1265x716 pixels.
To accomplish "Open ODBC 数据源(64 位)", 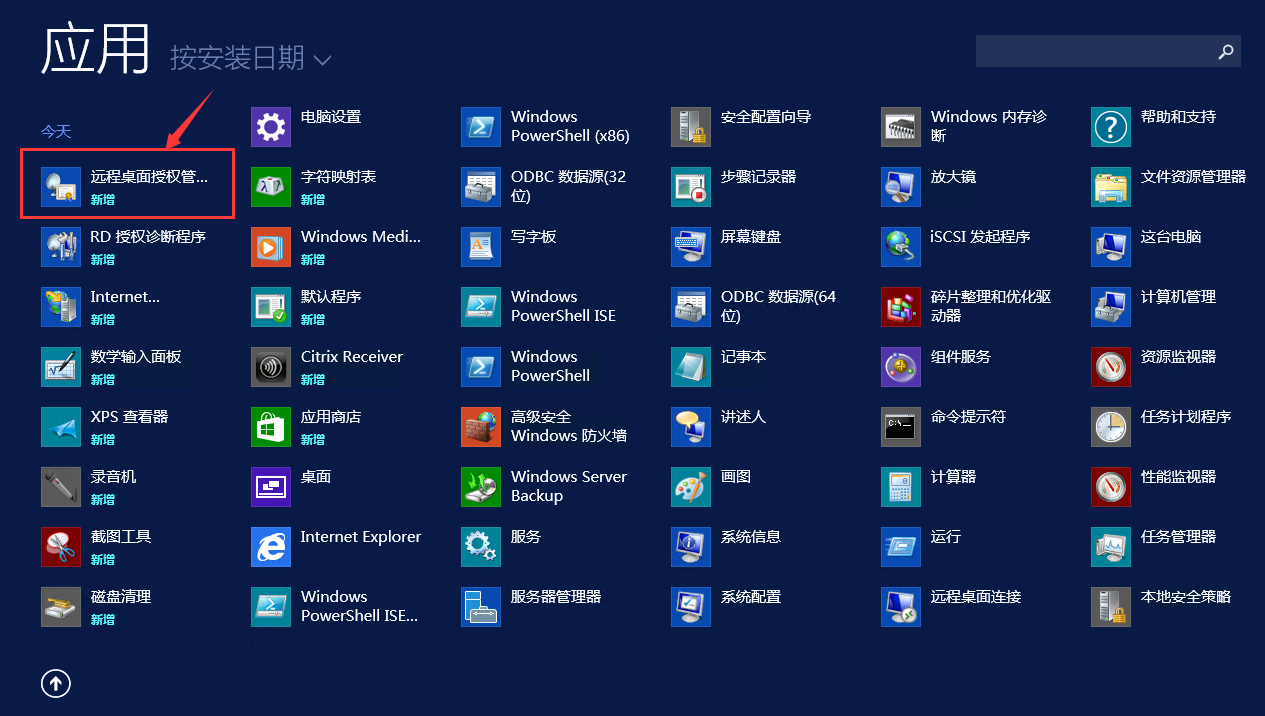I will (x=754, y=307).
